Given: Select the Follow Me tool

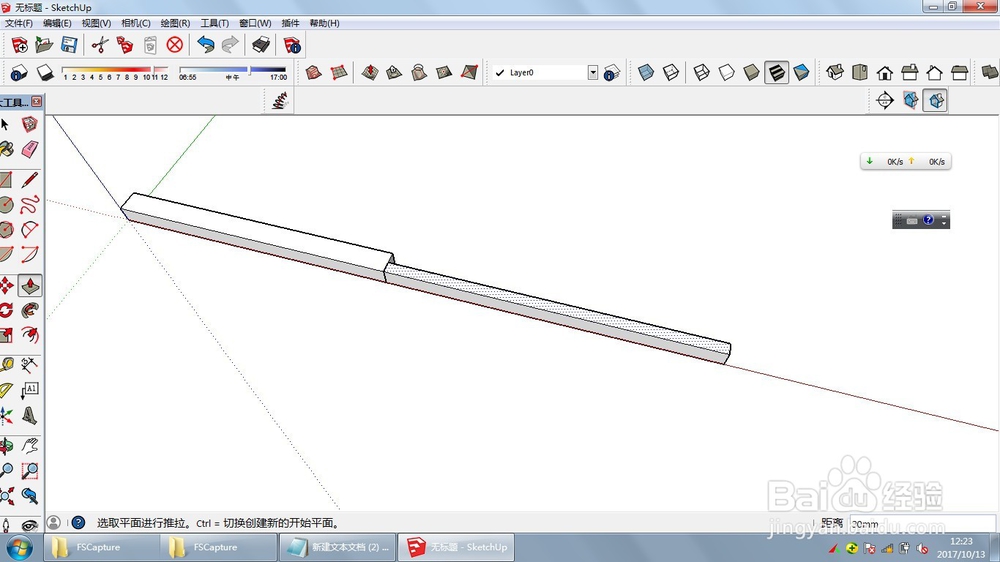Looking at the screenshot, I should point(29,311).
